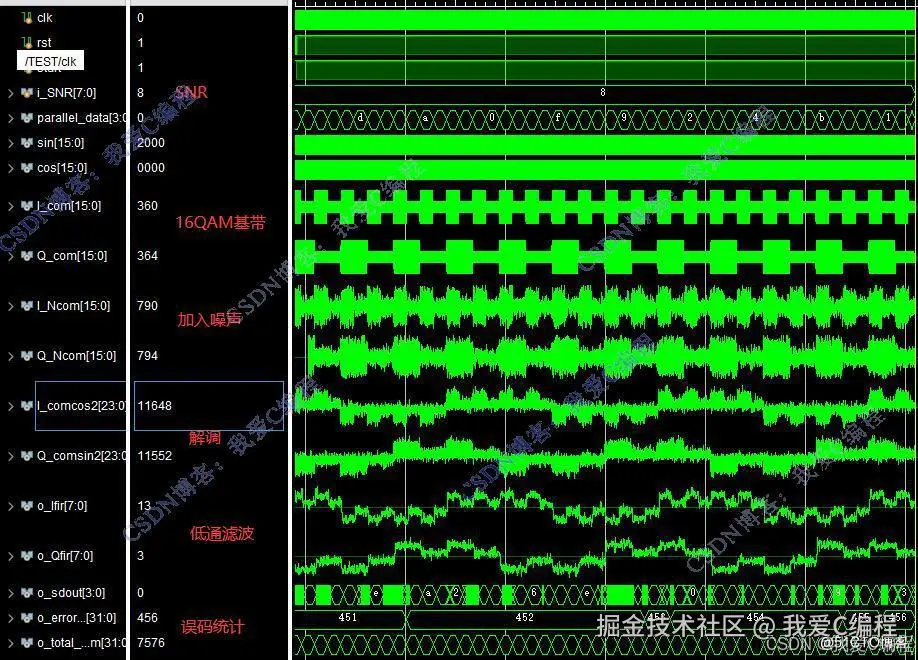The image size is (918, 660).
Task: Click the value 360 for I_com
Action: coord(148,206)
